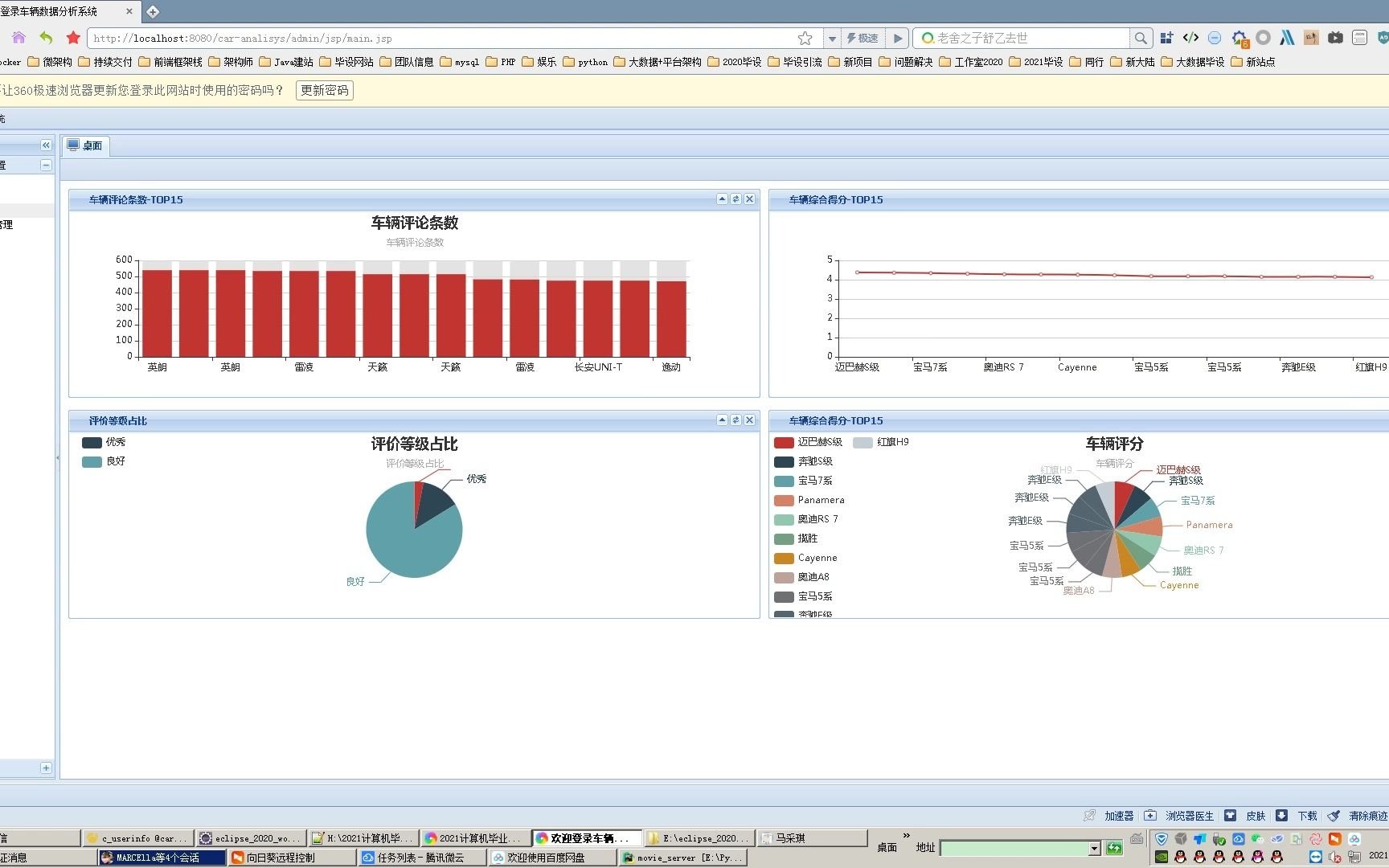This screenshot has width=1389, height=868.
Task: Bookmark page with address bar star
Action: point(805,38)
